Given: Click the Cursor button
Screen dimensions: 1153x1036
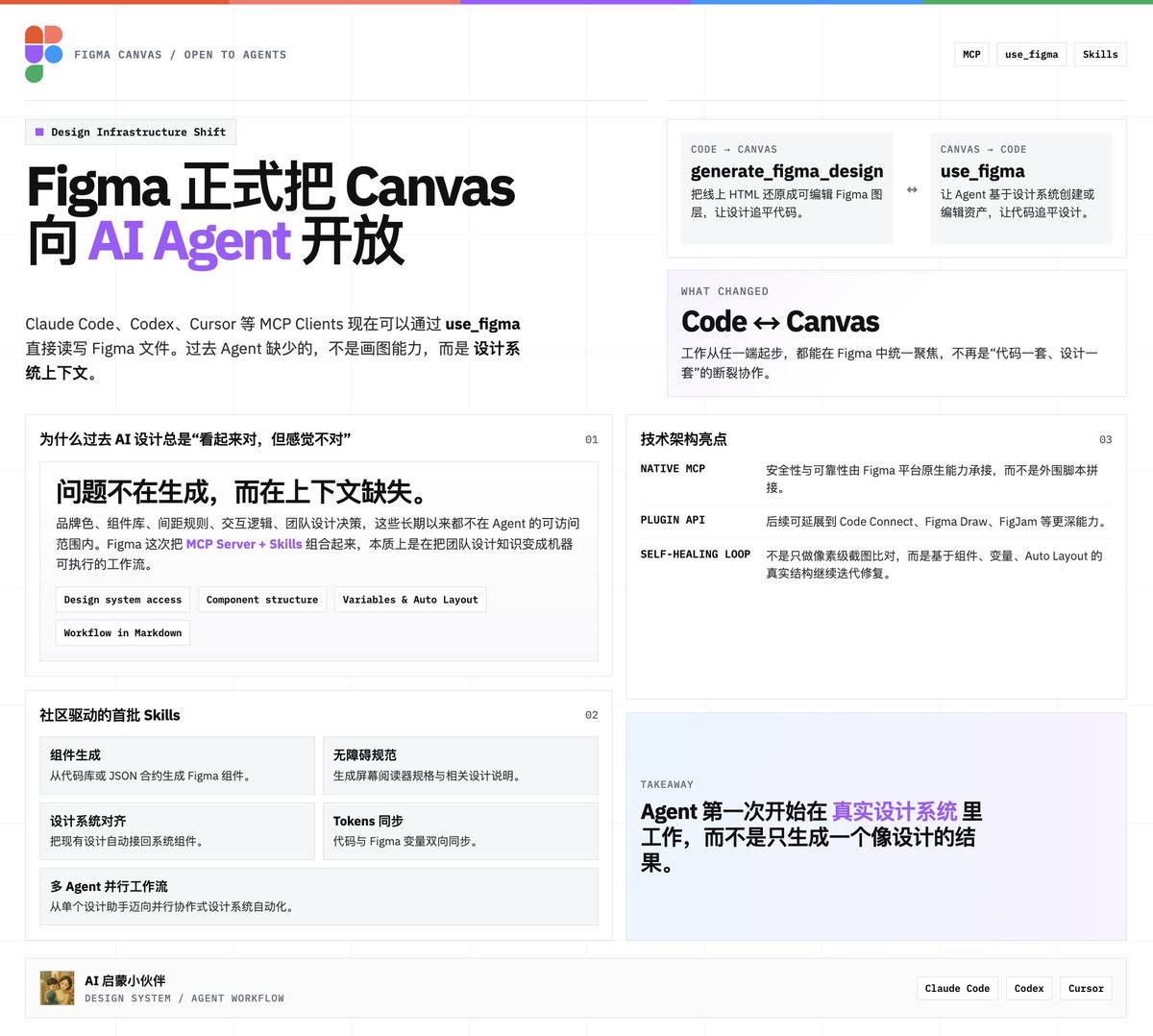Looking at the screenshot, I should (x=1086, y=988).
